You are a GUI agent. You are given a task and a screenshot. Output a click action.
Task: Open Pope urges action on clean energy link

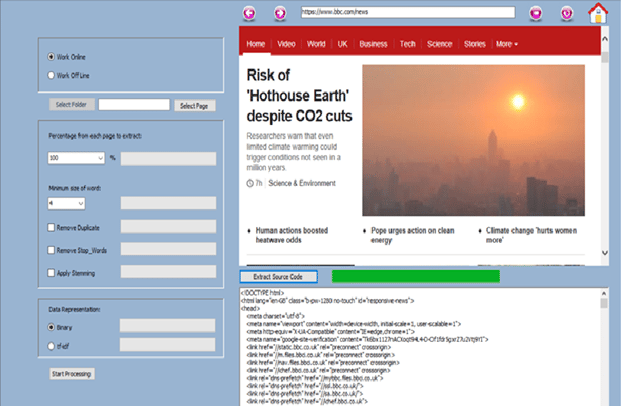[x=412, y=235]
